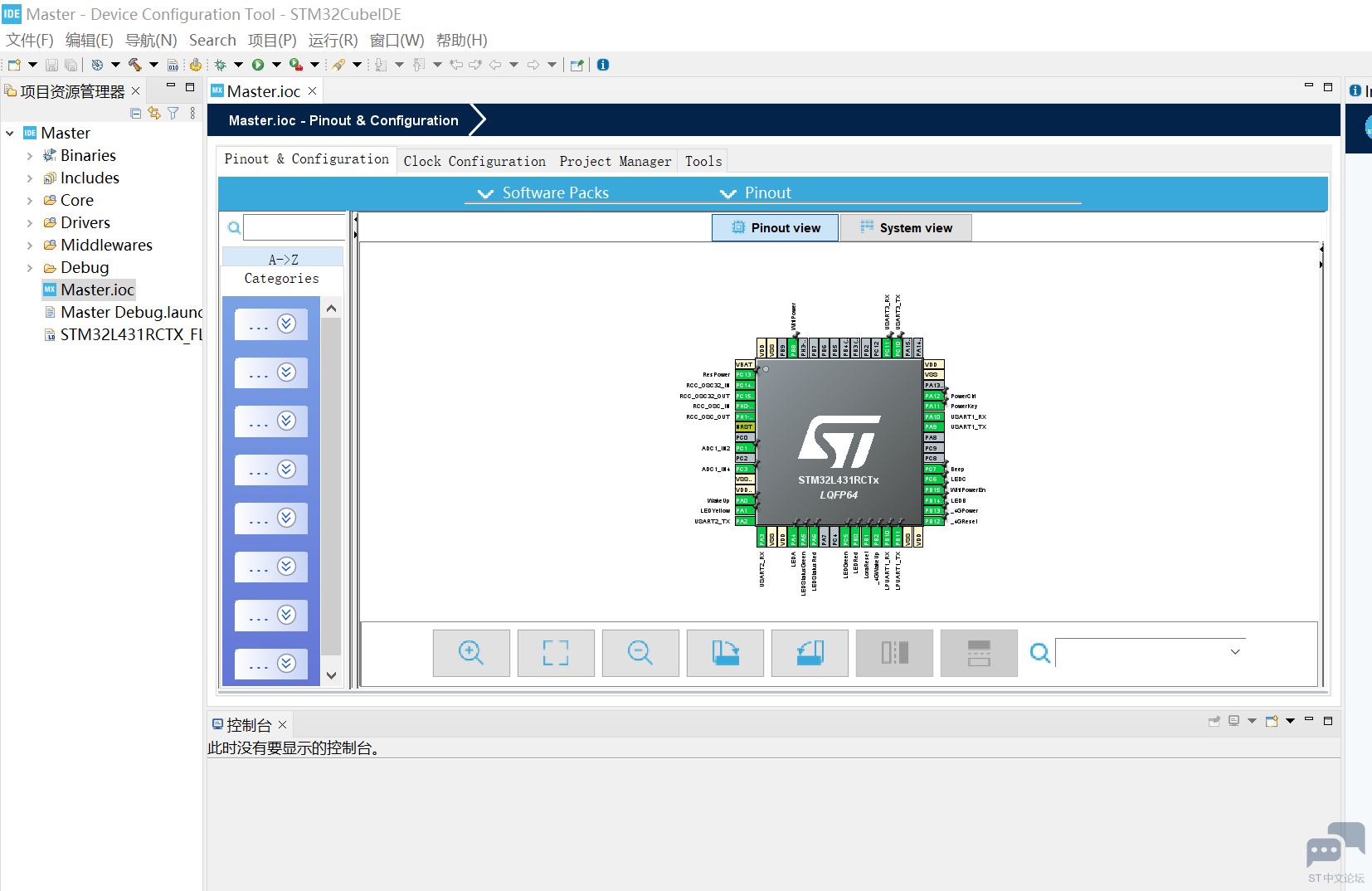Open the Debug button dropdown arrow
Viewport: 1372px width, 891px height.
(239, 65)
